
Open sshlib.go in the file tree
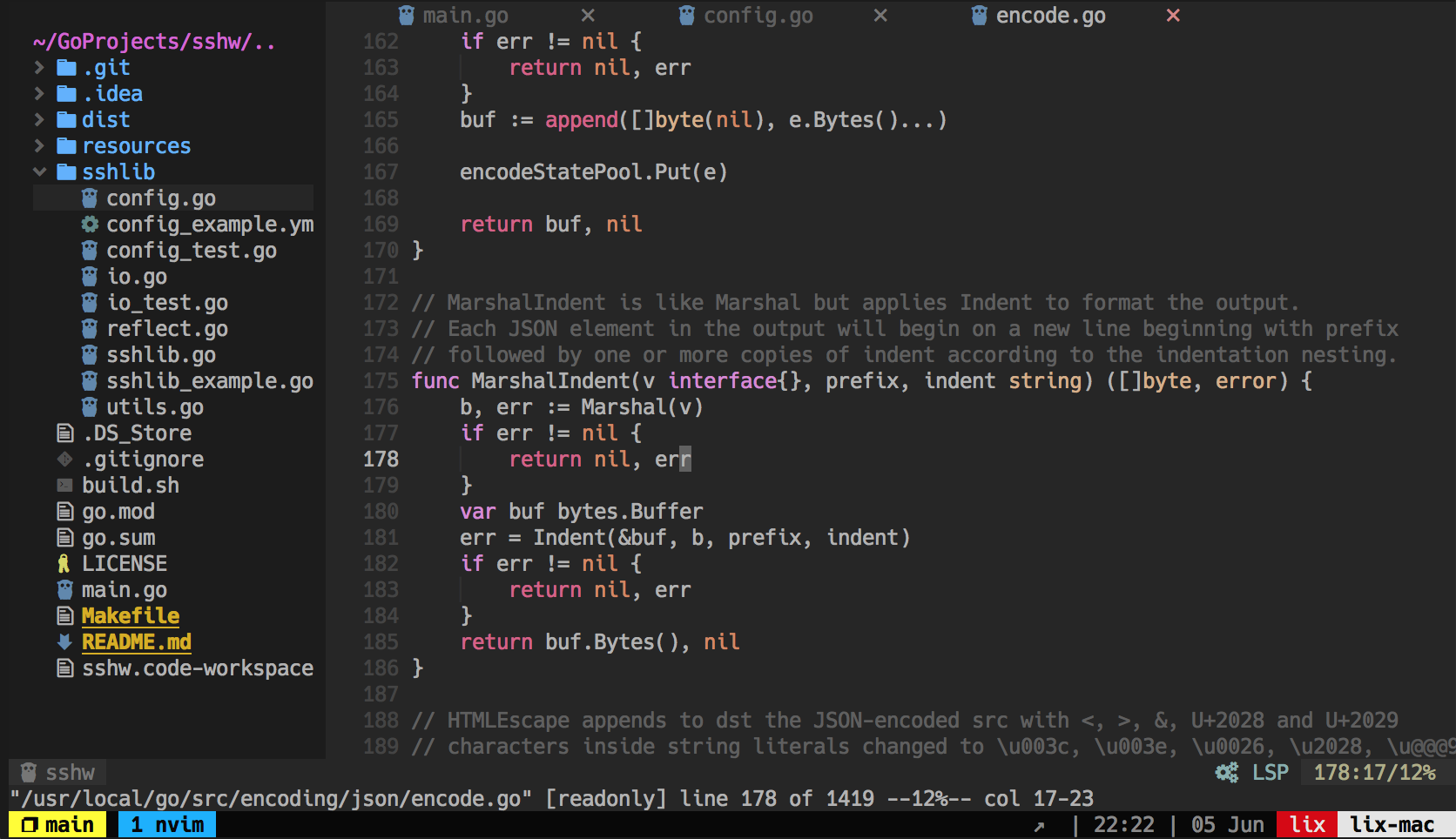[161, 355]
